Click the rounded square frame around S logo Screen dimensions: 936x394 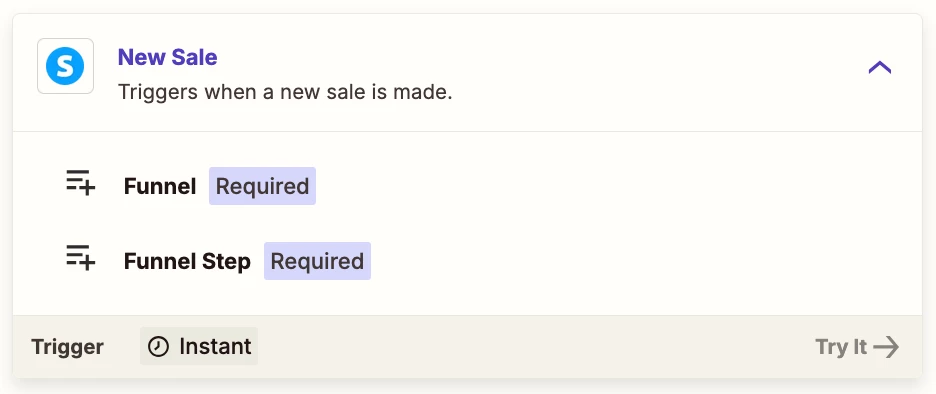(x=66, y=66)
